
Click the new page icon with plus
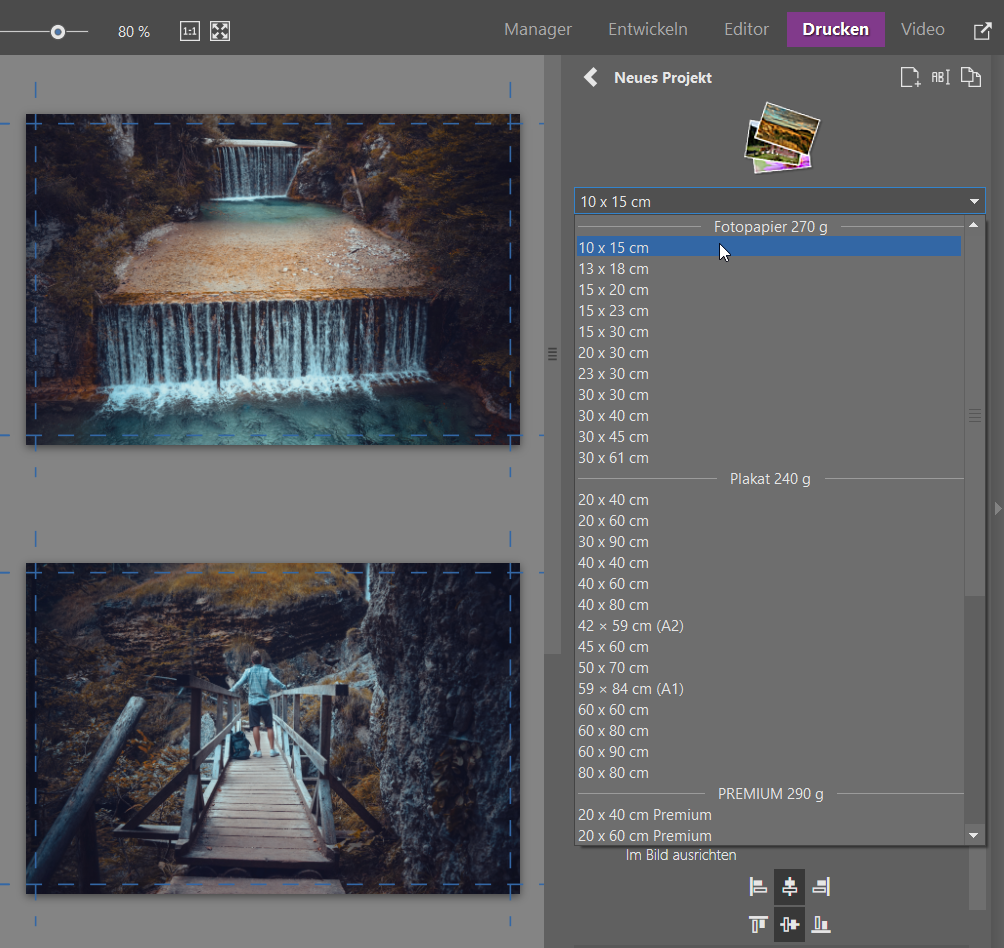909,78
